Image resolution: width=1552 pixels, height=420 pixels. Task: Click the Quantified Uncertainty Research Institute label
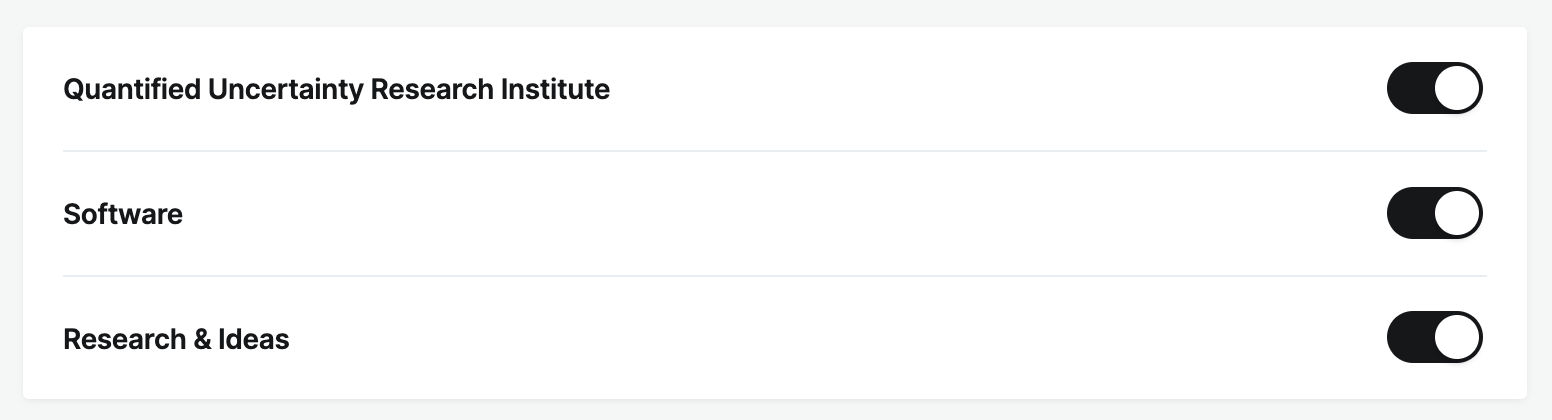pos(336,90)
